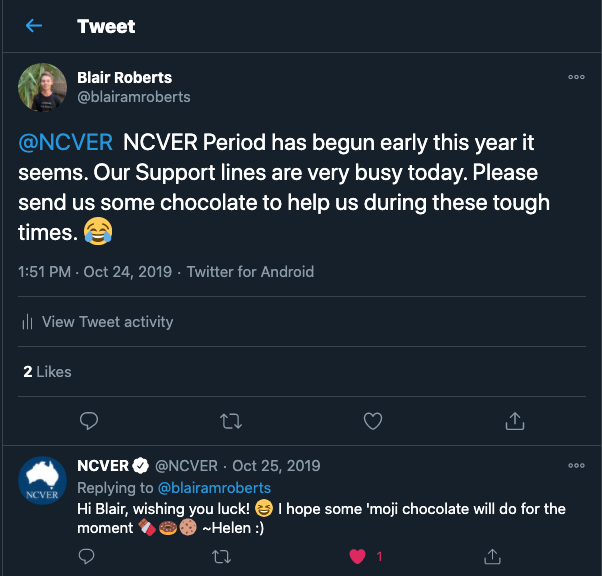Open more options on Blair's tweet
Image resolution: width=602 pixels, height=576 pixels.
(576, 77)
